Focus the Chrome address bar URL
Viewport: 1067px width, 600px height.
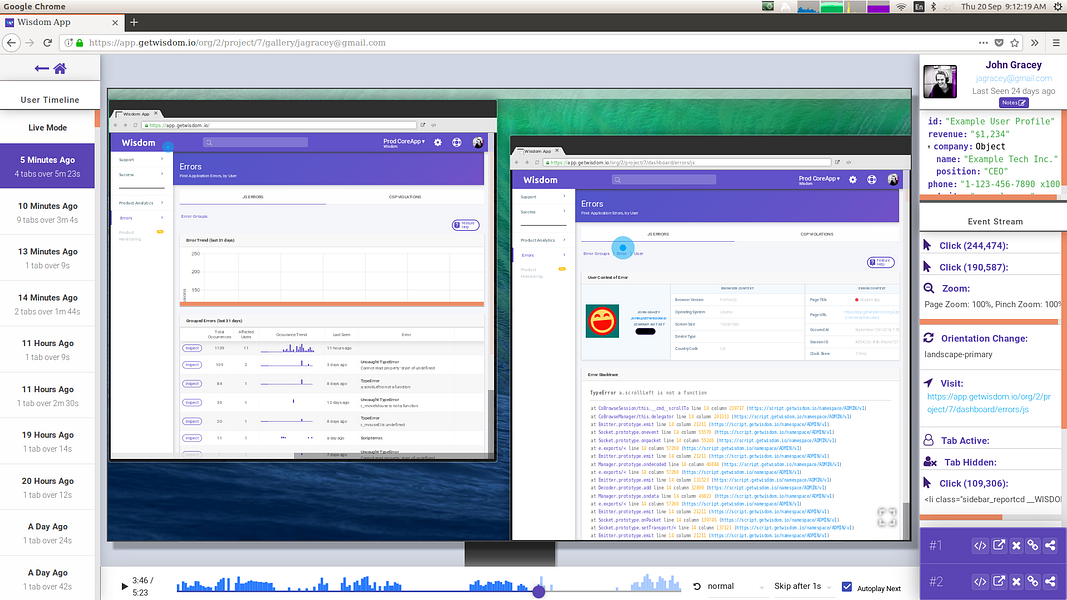(x=237, y=42)
